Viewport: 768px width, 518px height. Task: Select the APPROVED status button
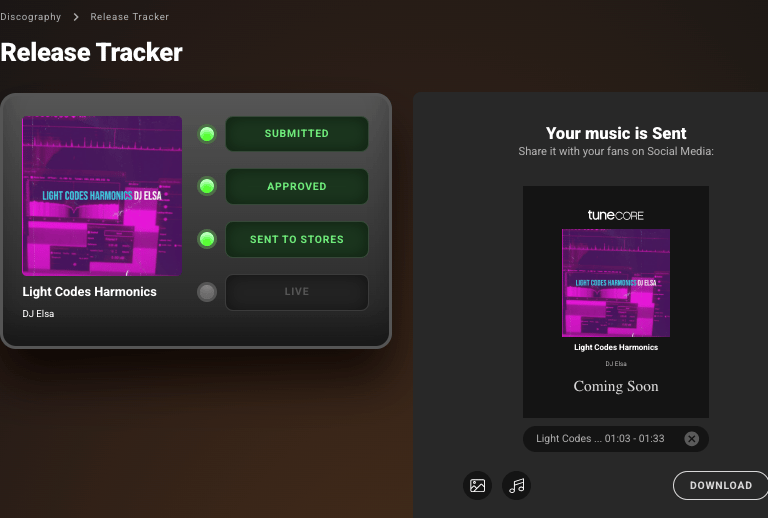click(x=297, y=187)
